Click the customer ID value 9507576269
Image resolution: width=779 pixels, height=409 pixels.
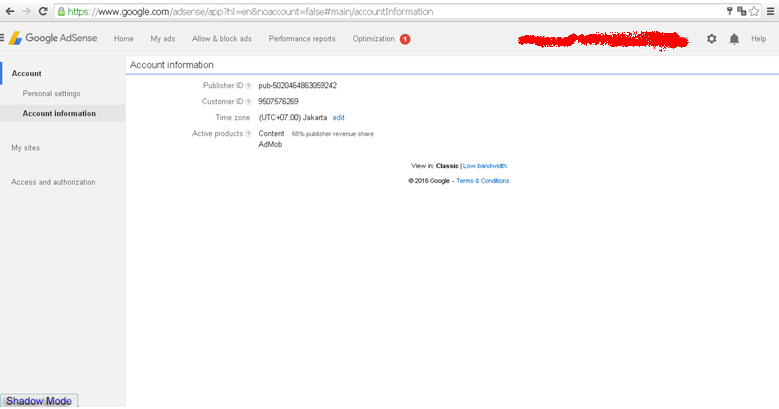pyautogui.click(x=278, y=101)
